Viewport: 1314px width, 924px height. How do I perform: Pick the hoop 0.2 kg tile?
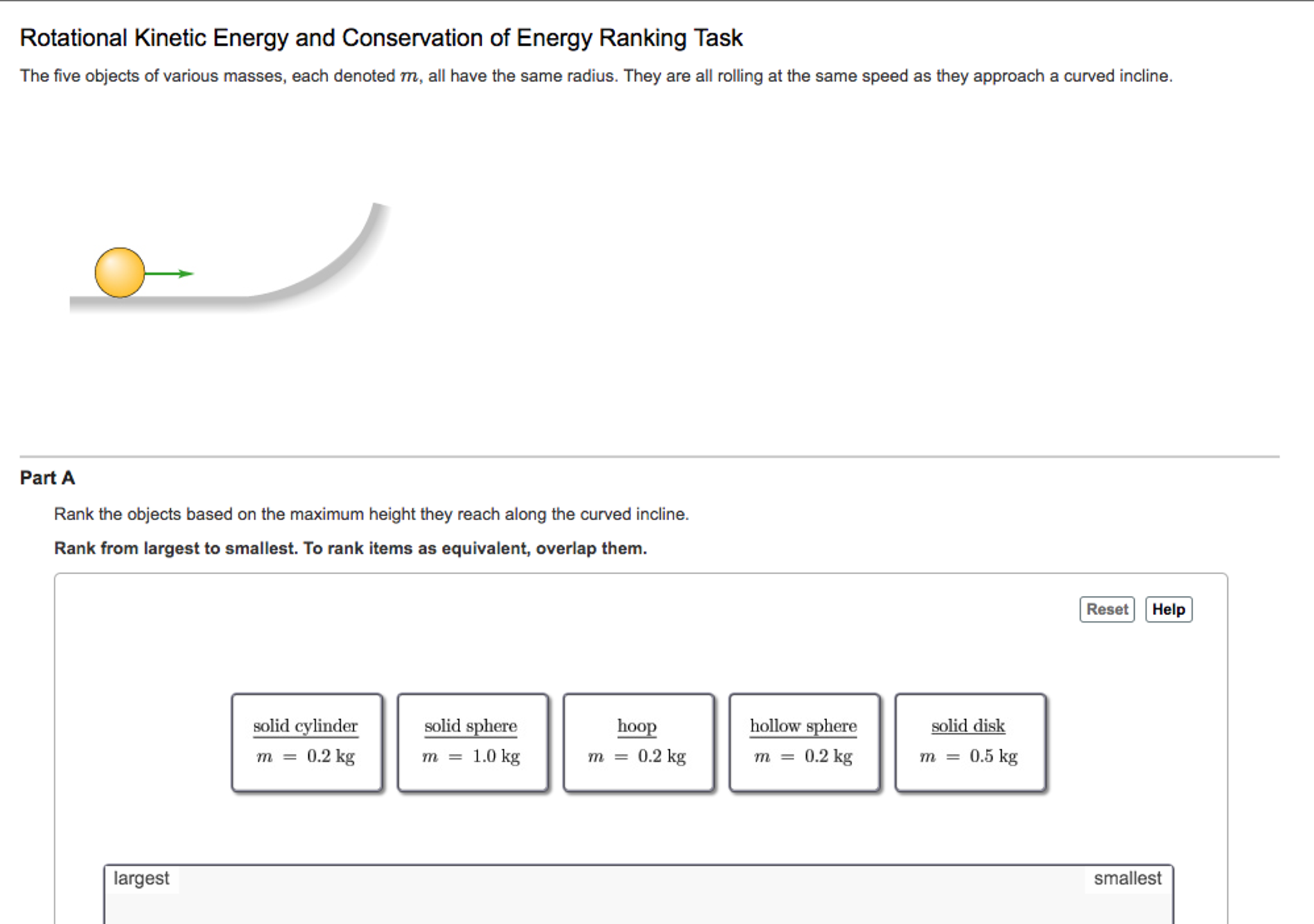point(638,742)
